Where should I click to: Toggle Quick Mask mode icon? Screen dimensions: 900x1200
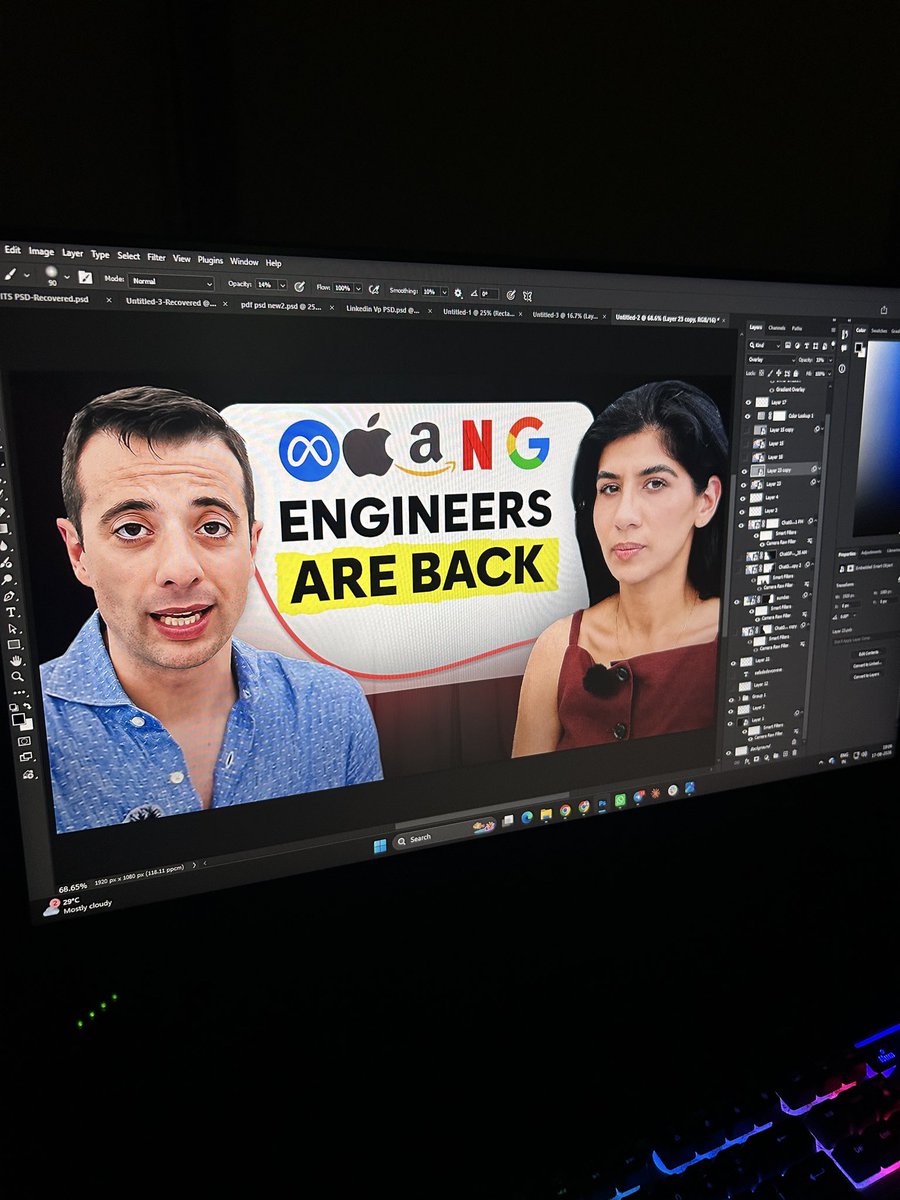[24, 741]
